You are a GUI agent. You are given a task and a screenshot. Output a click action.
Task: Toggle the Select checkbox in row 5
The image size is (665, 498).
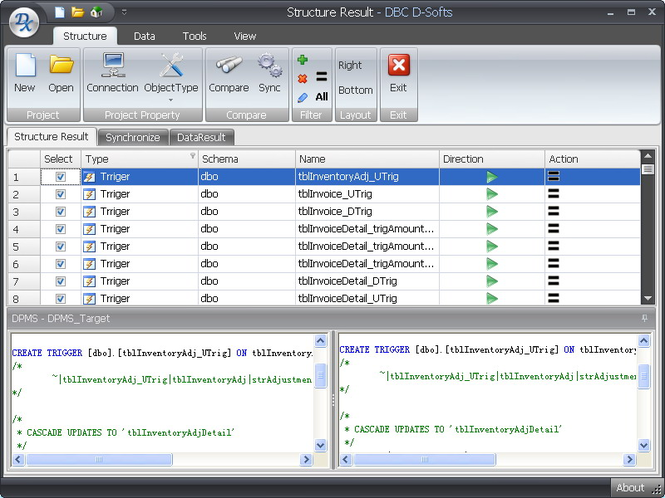click(61, 246)
